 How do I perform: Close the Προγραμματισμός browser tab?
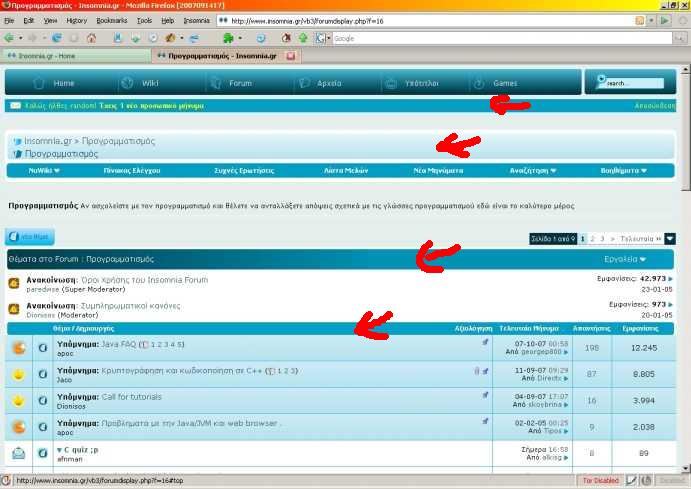click(291, 56)
